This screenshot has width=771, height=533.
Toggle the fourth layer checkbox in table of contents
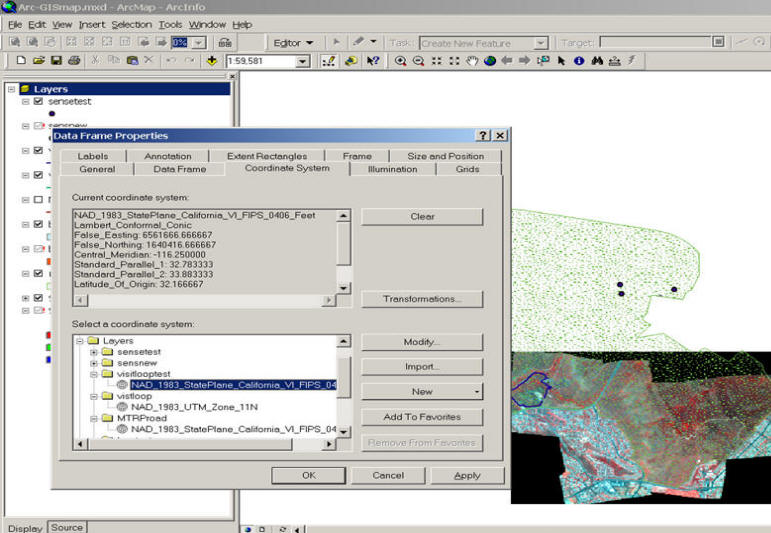coord(38,175)
